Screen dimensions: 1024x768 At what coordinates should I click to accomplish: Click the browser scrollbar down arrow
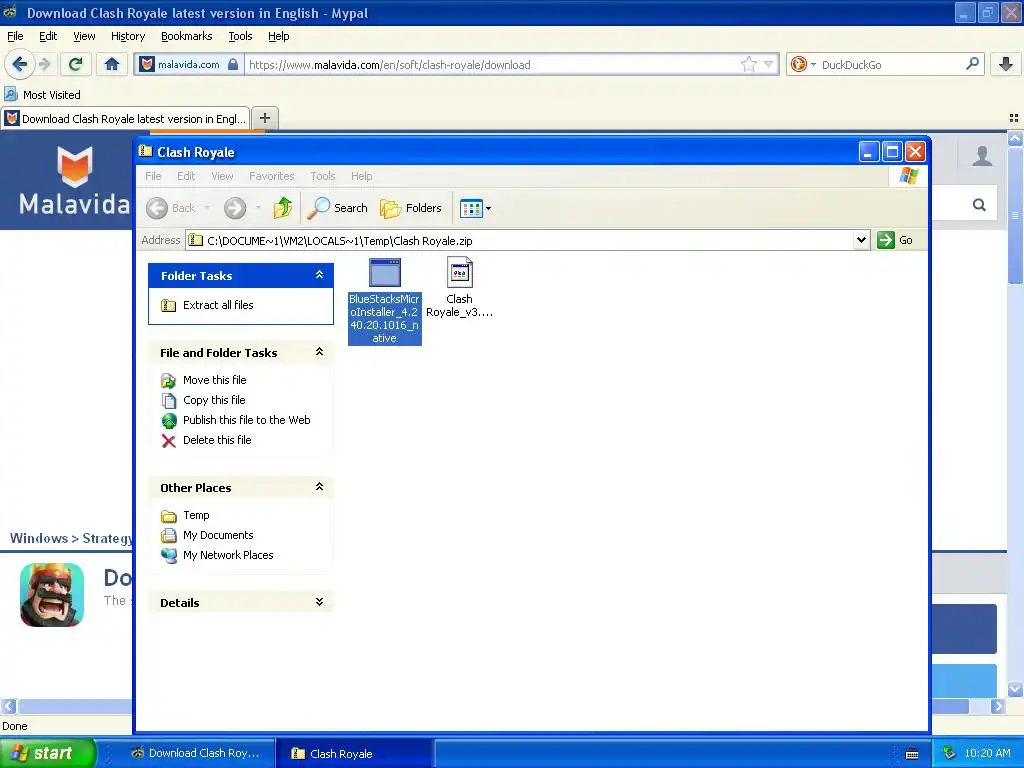coord(1015,689)
